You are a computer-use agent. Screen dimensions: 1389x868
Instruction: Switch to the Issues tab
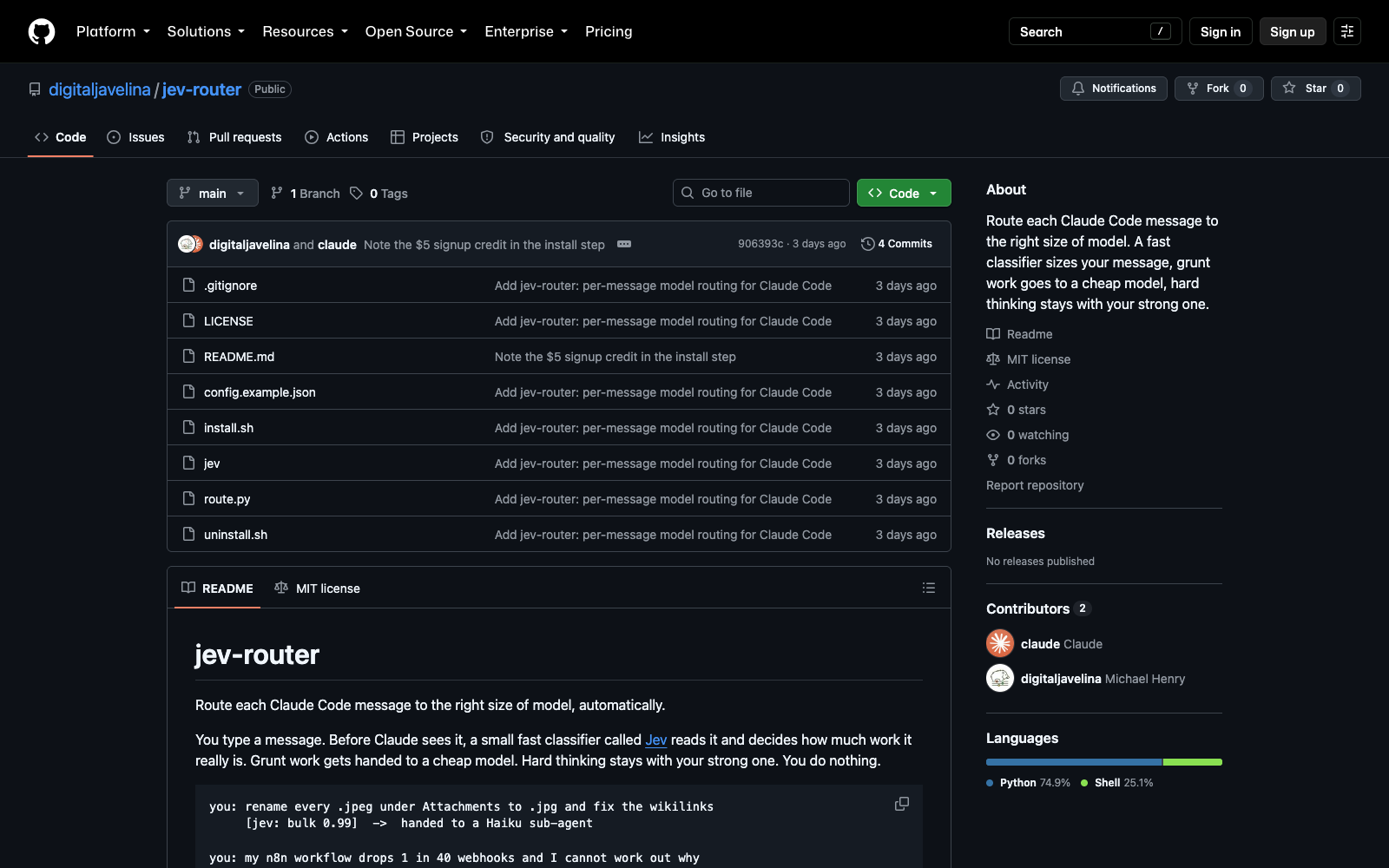point(135,137)
